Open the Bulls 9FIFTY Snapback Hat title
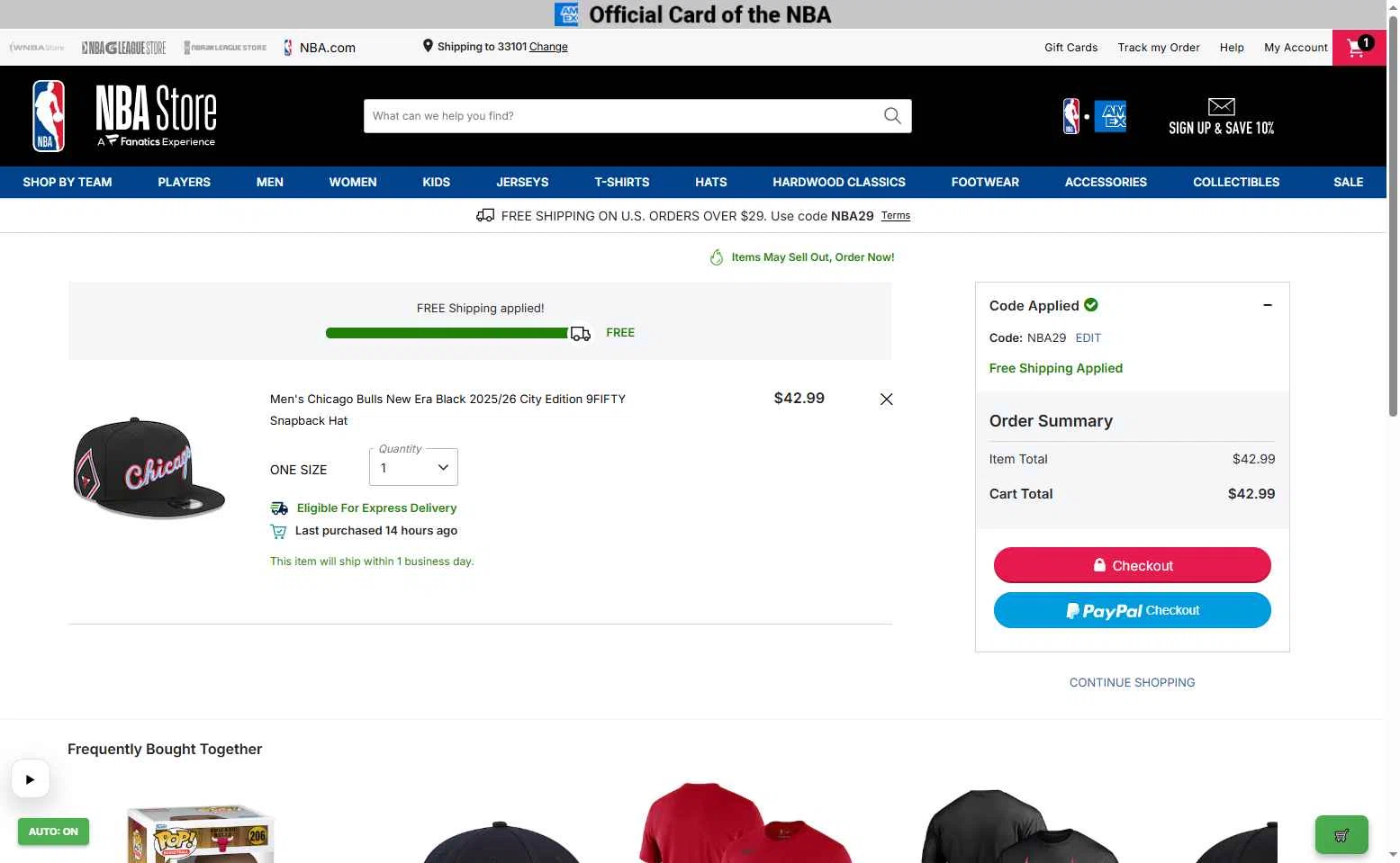 [x=447, y=409]
